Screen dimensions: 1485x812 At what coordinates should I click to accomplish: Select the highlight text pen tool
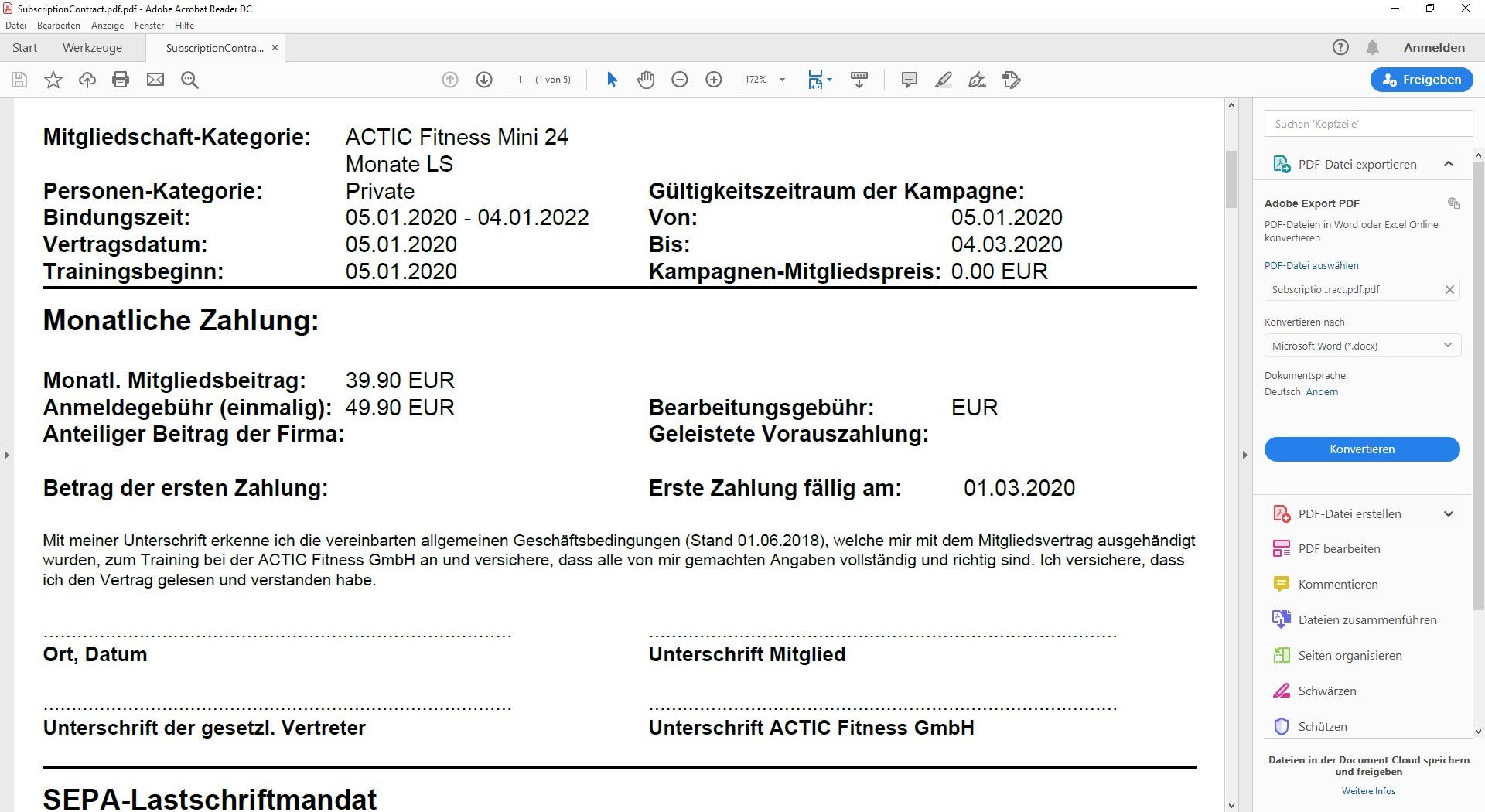click(943, 80)
